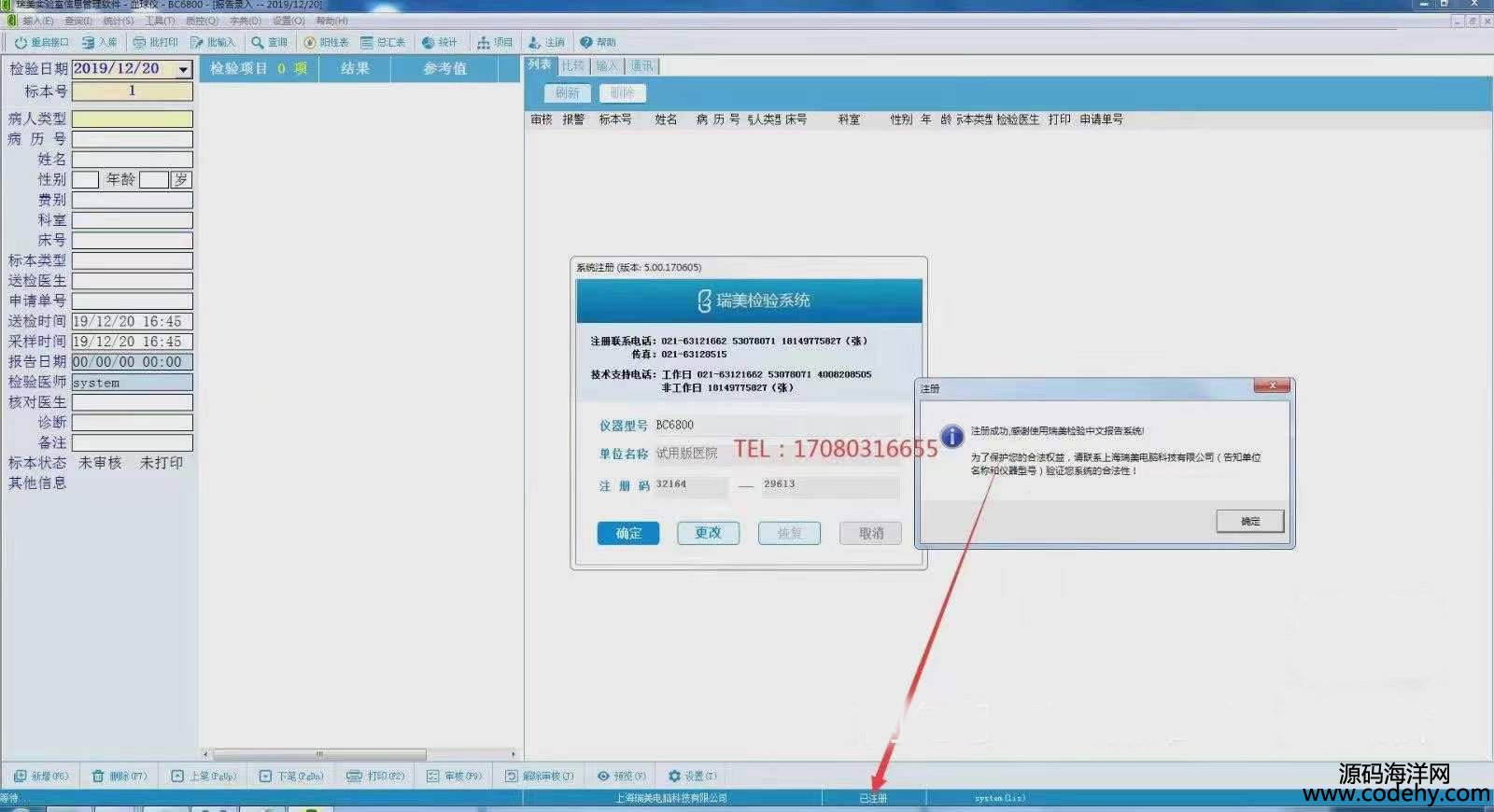Click 删除 button beside 刷新

pos(622,93)
